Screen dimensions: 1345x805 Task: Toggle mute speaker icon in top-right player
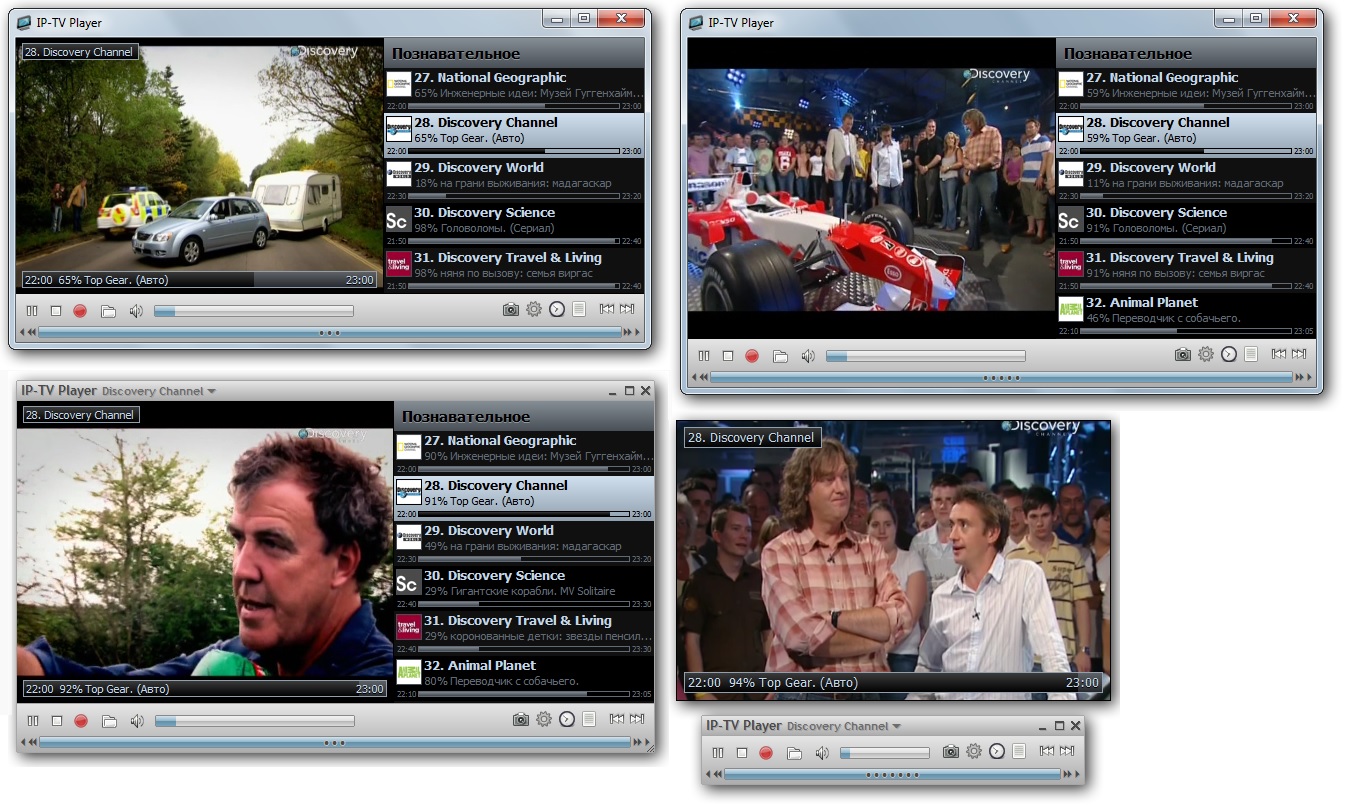tap(808, 356)
